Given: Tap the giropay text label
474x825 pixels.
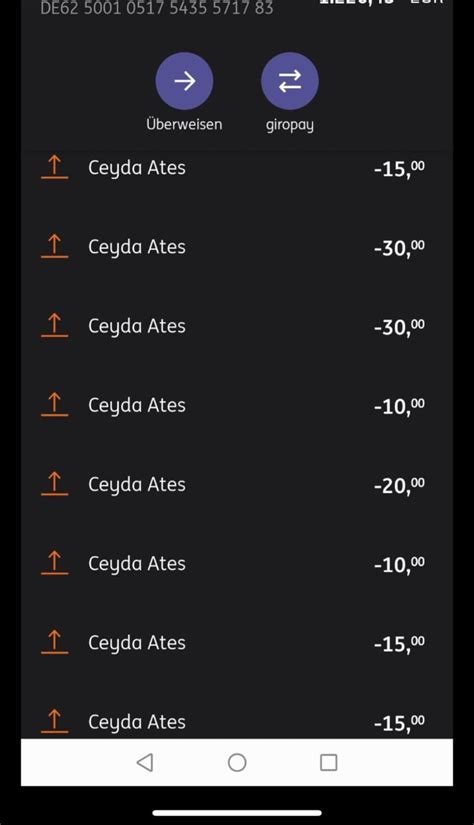Looking at the screenshot, I should 290,125.
